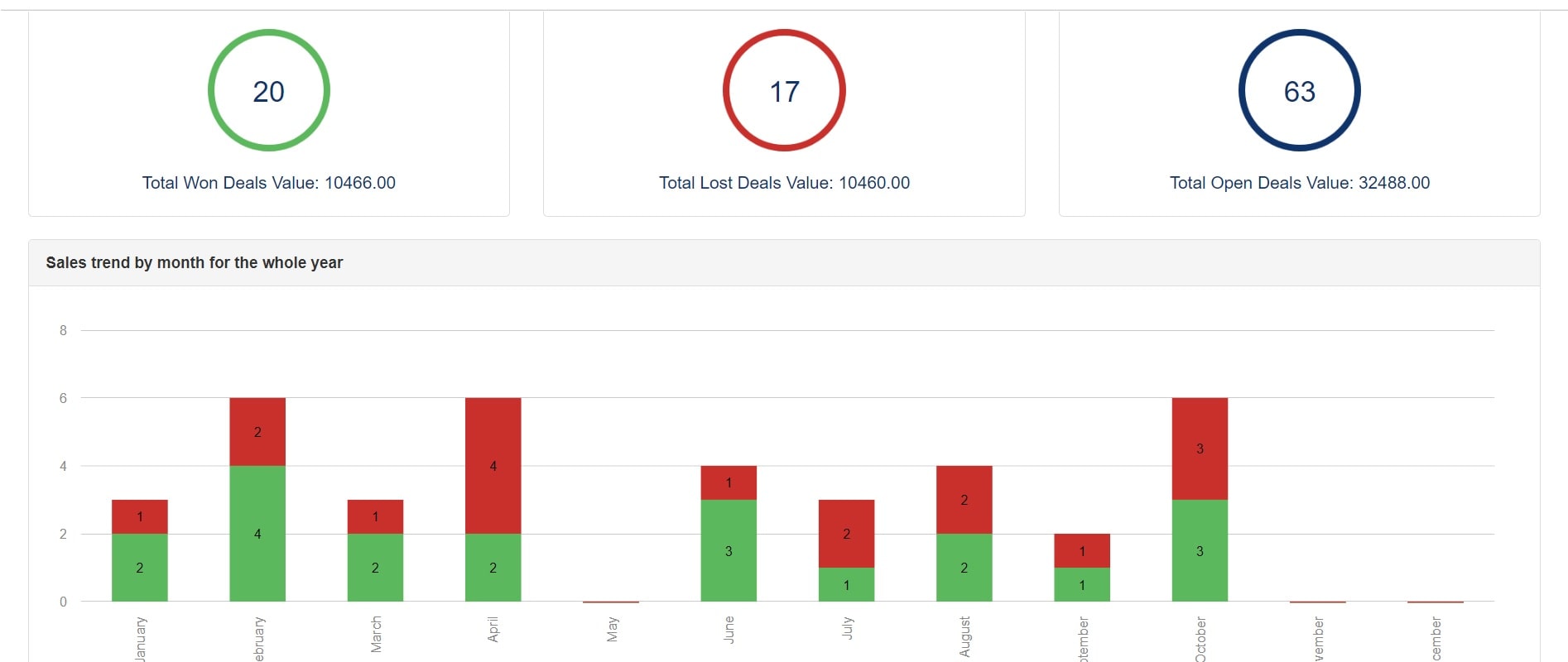Click February's red bar segment labeled 2
The height and width of the screenshot is (662, 1568).
[257, 432]
